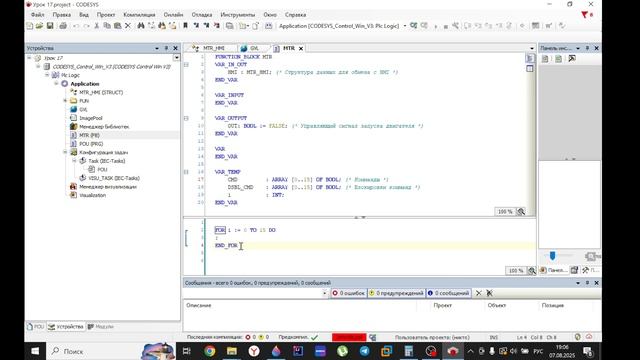Collapse the Application node in the tree

click(56, 84)
